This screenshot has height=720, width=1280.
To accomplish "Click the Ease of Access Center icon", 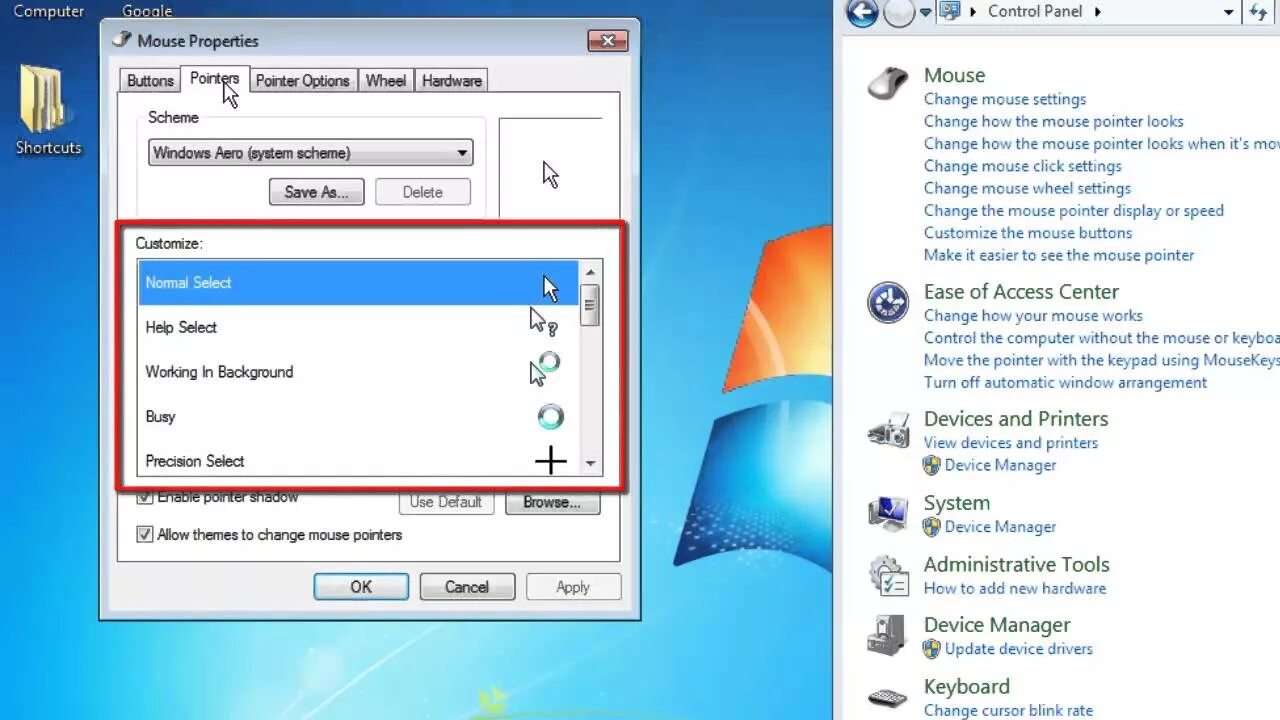I will 887,302.
